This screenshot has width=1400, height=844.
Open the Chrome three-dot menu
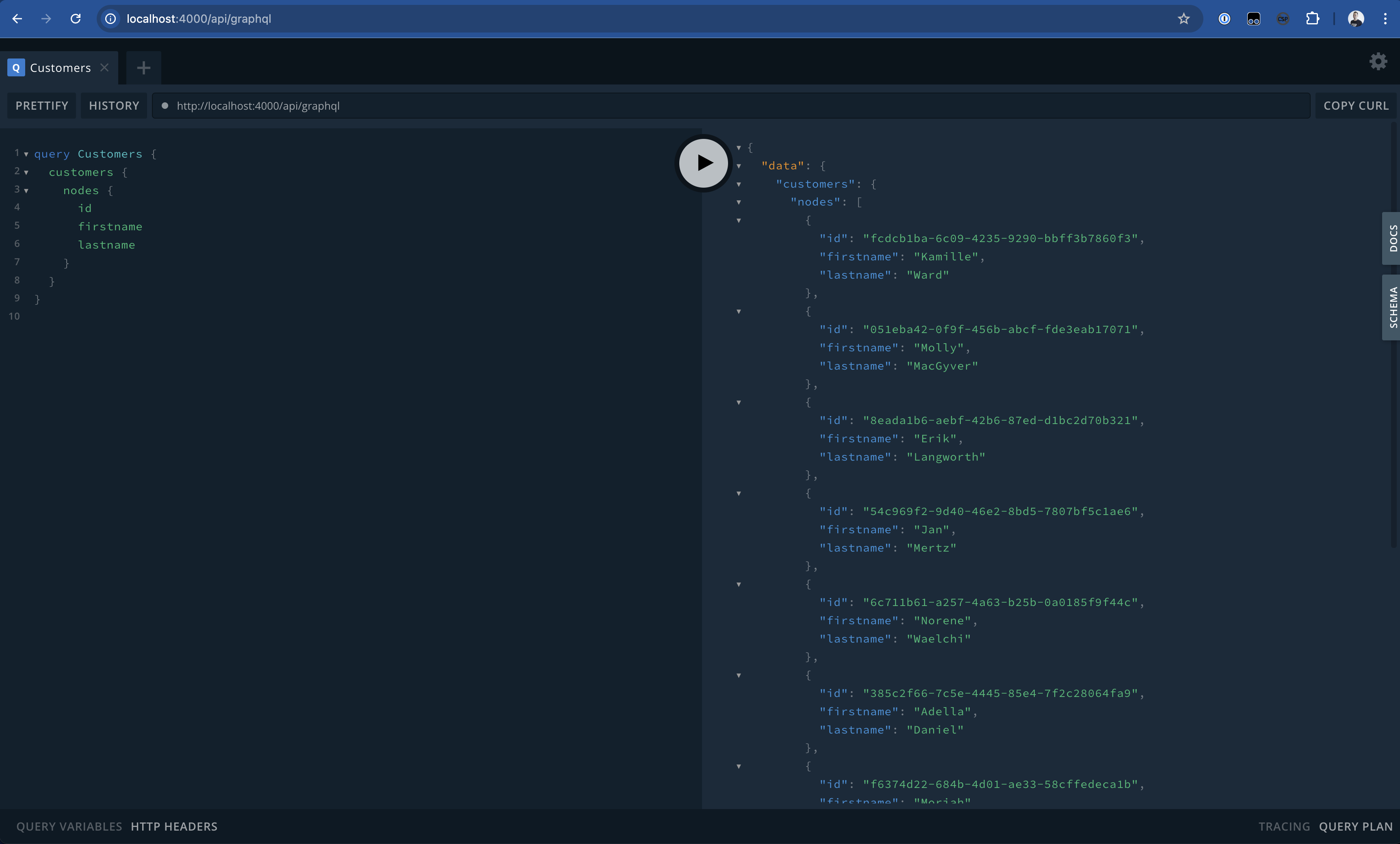click(x=1385, y=19)
